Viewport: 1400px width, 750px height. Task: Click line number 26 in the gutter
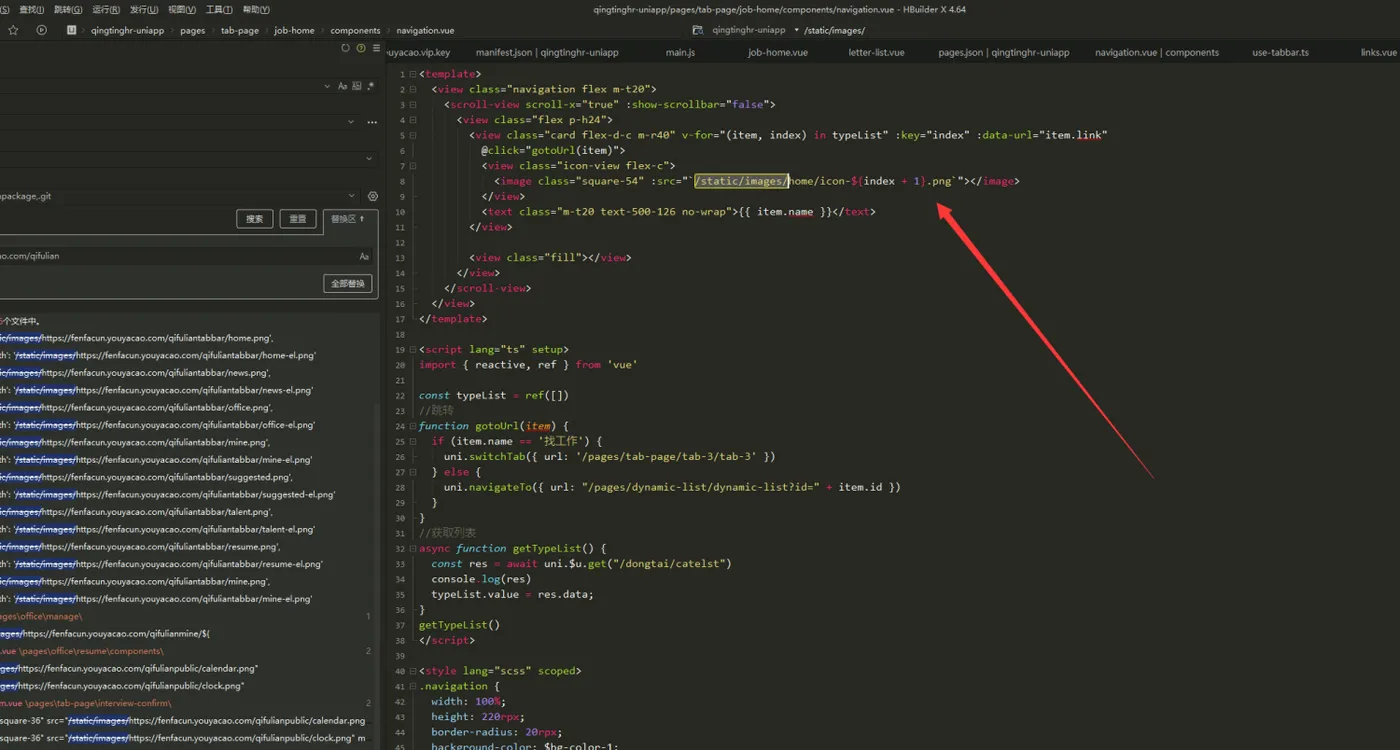(399, 456)
